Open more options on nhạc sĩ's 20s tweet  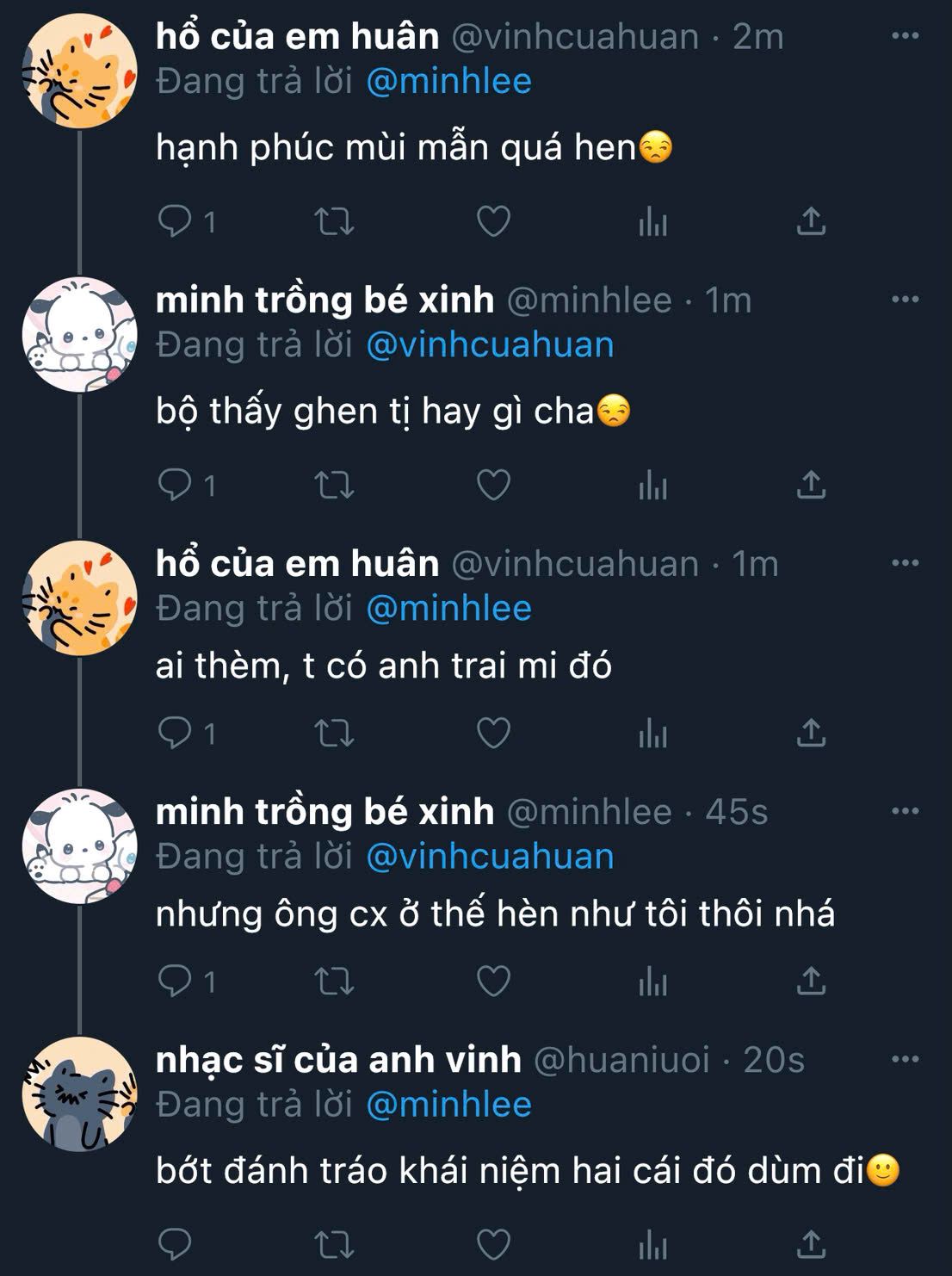[905, 1059]
